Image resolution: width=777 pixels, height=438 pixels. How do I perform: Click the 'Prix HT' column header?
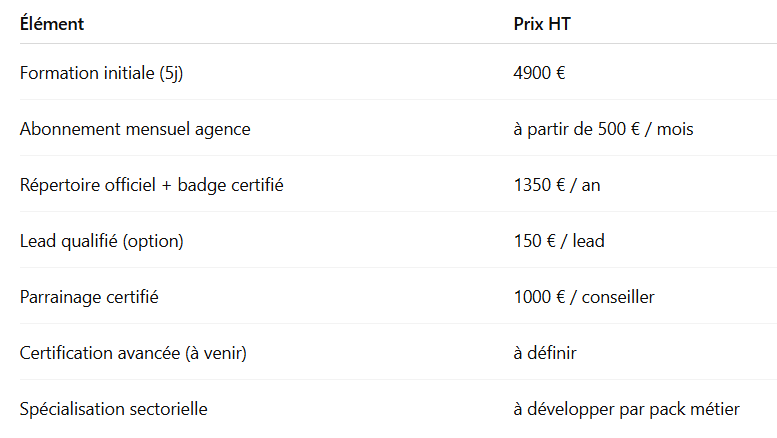click(542, 24)
